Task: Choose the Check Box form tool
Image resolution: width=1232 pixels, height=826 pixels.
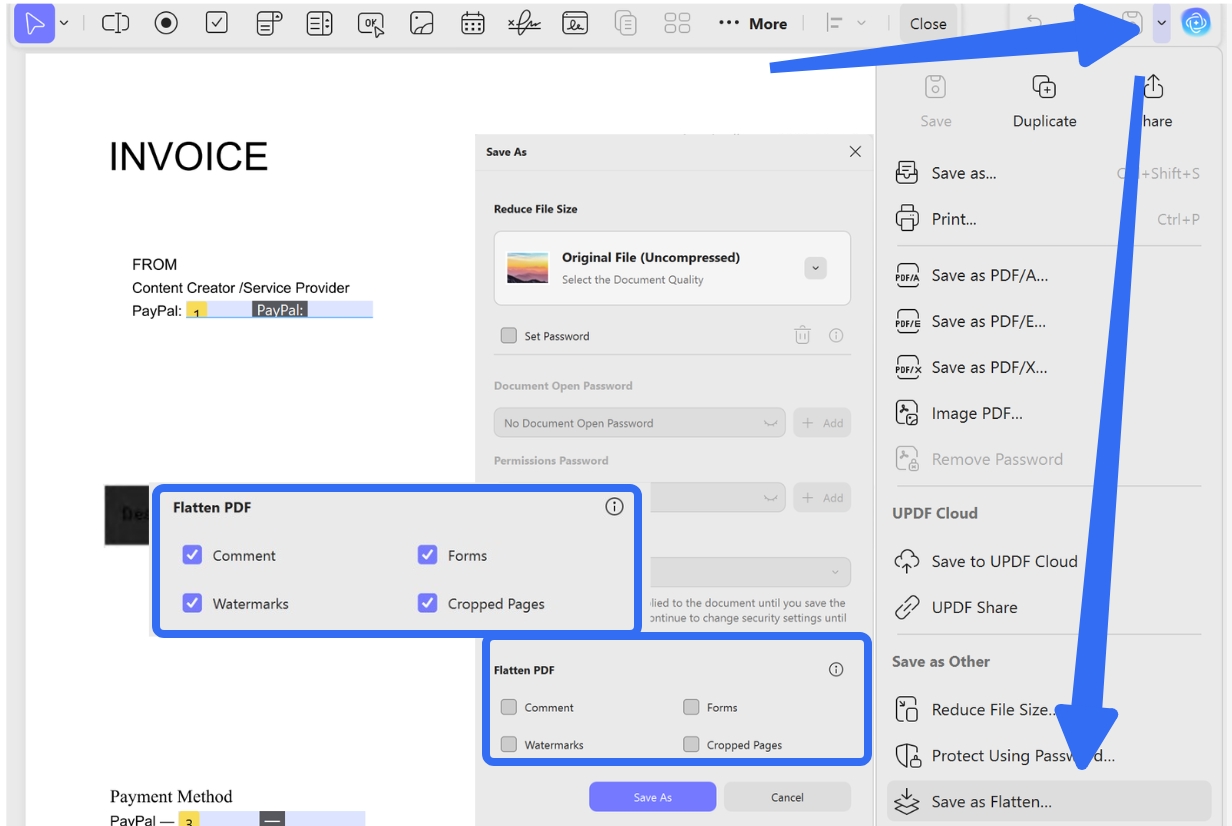Action: 217,23
